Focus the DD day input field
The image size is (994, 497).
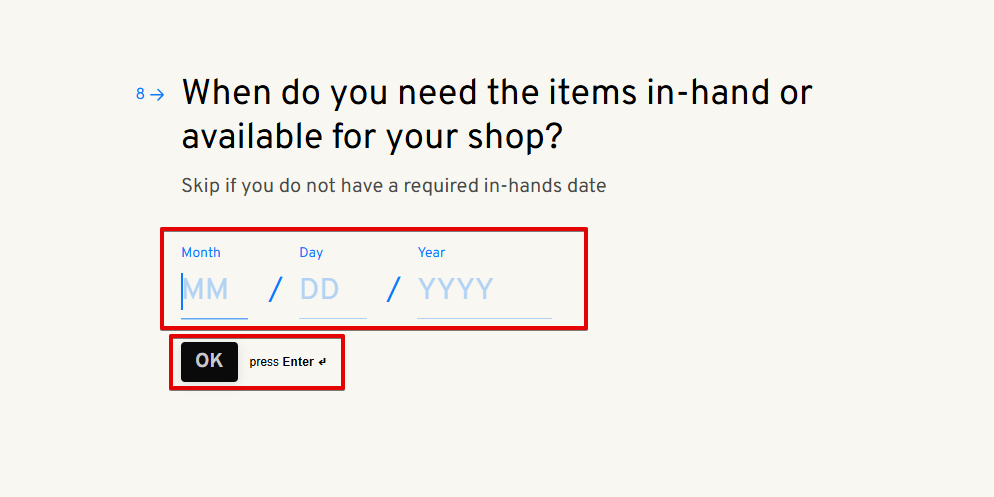(x=332, y=290)
